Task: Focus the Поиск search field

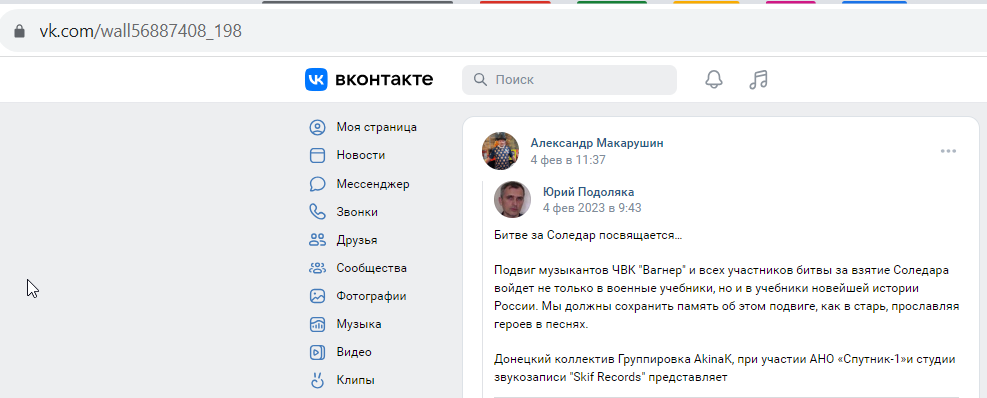Action: [569, 80]
